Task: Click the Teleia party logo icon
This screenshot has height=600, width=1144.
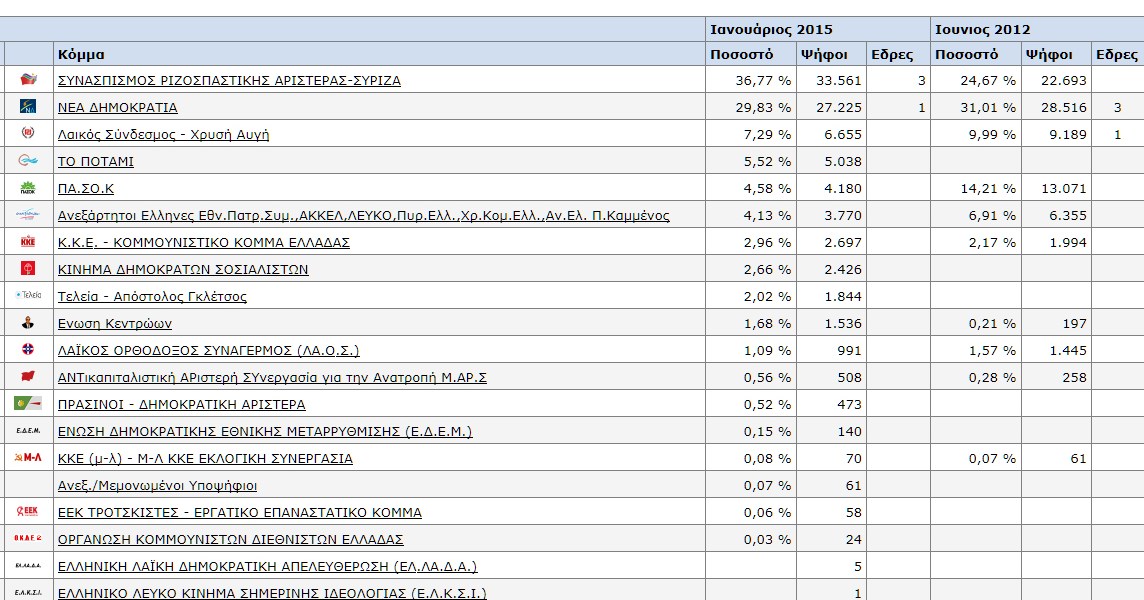Action: pyautogui.click(x=28, y=295)
